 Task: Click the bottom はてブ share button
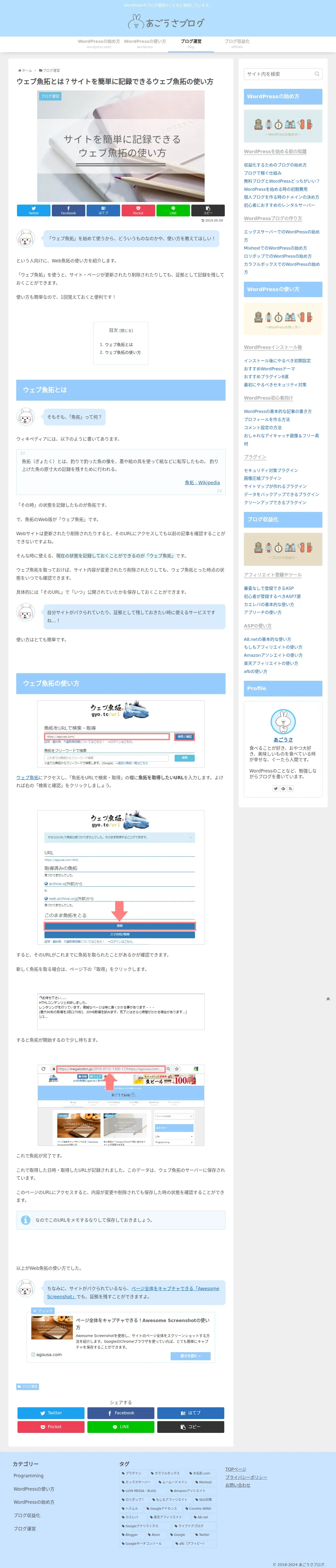coord(190,1413)
